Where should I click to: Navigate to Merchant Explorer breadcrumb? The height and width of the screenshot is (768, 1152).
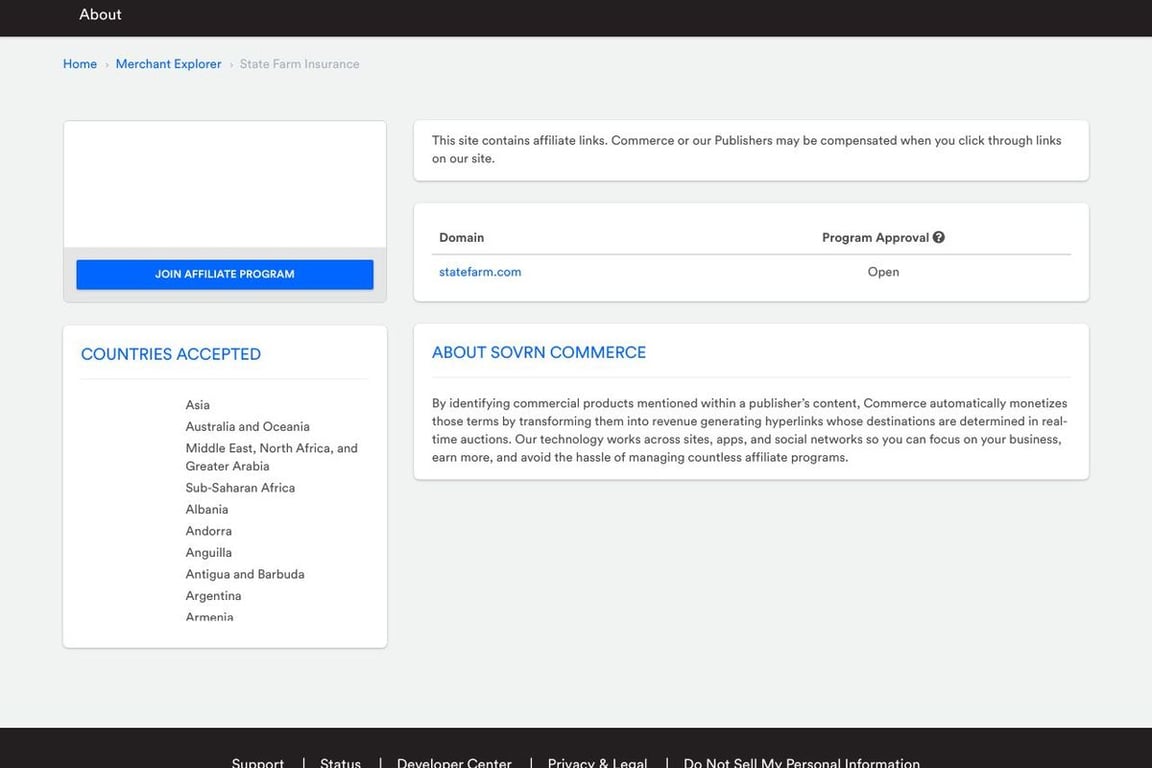coord(168,64)
